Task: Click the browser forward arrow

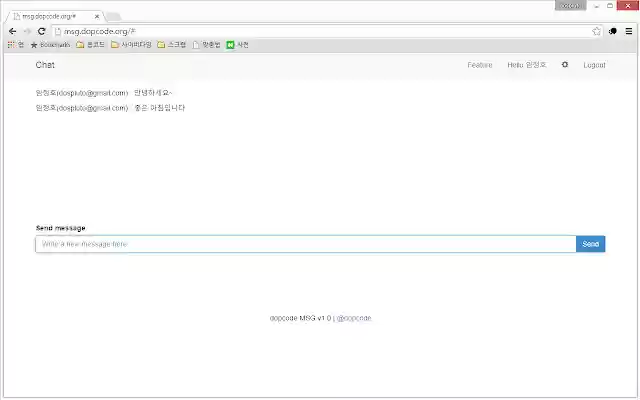Action: coord(27,31)
